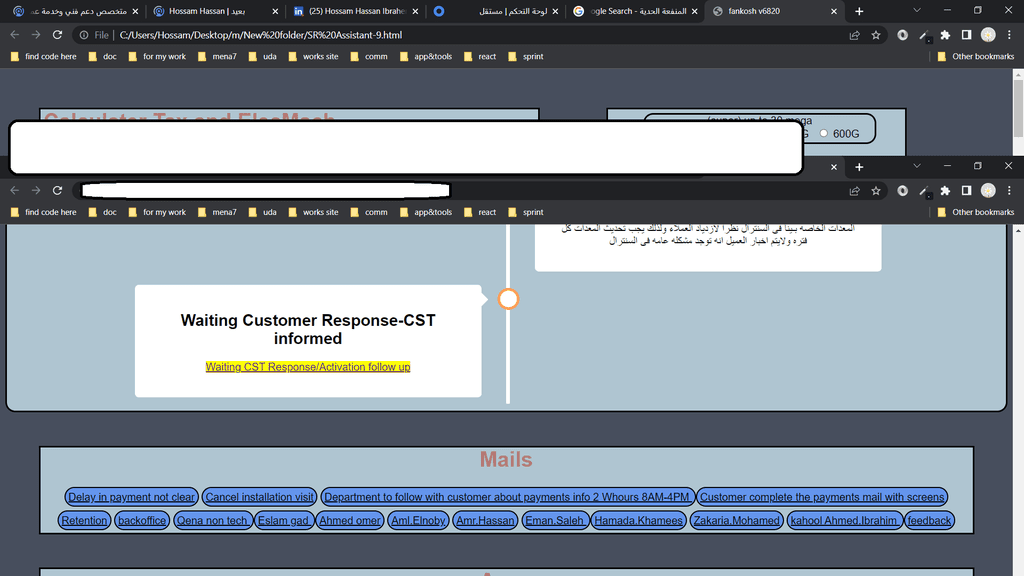Click the 'kahool Ahmed.Ibrahim' mail button

click(x=844, y=520)
